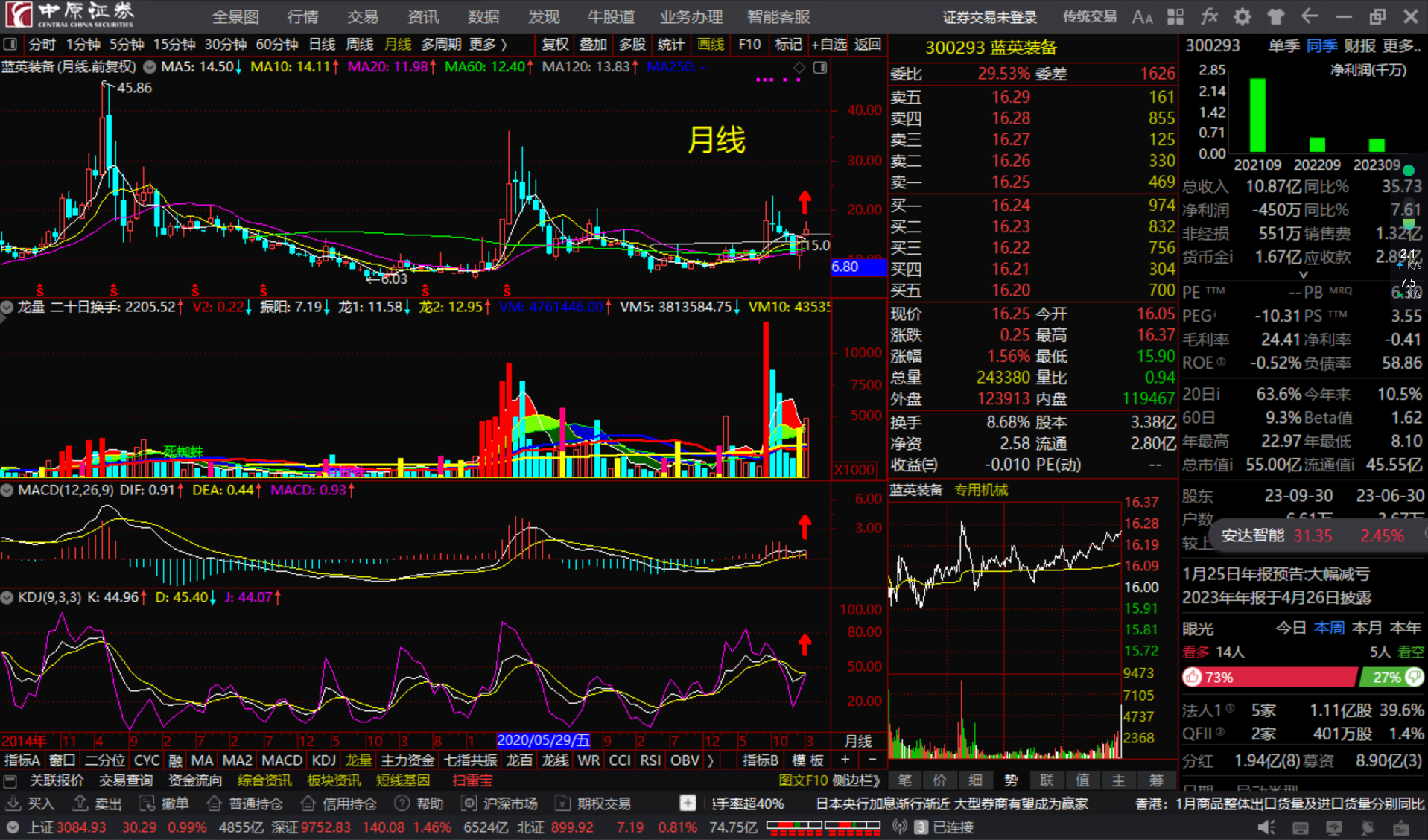
Task: Open 指标A indicator selector
Action: (x=22, y=760)
